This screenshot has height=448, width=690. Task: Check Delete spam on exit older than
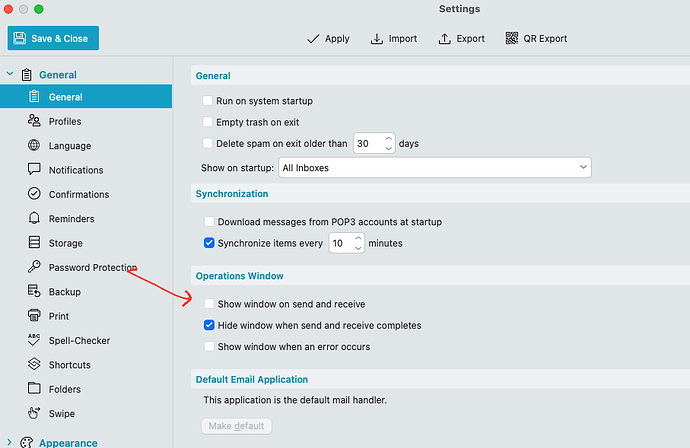point(207,143)
